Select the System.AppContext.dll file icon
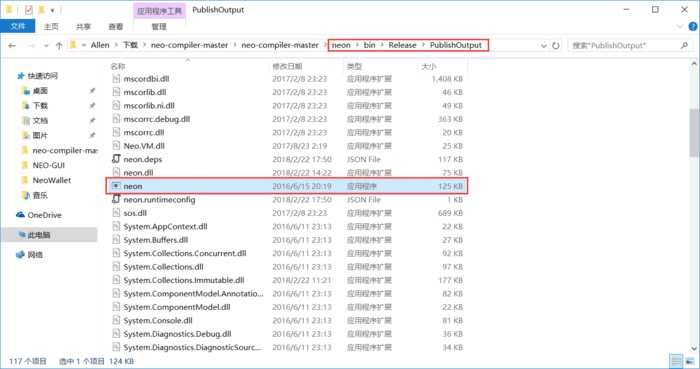700x369 pixels. [116, 227]
